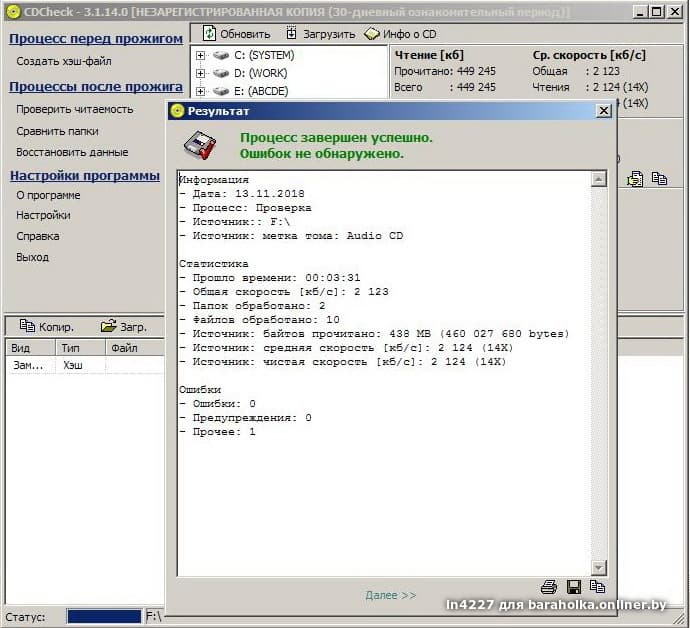
Task: Click the copy icon in Результат dialog
Action: coord(597,586)
